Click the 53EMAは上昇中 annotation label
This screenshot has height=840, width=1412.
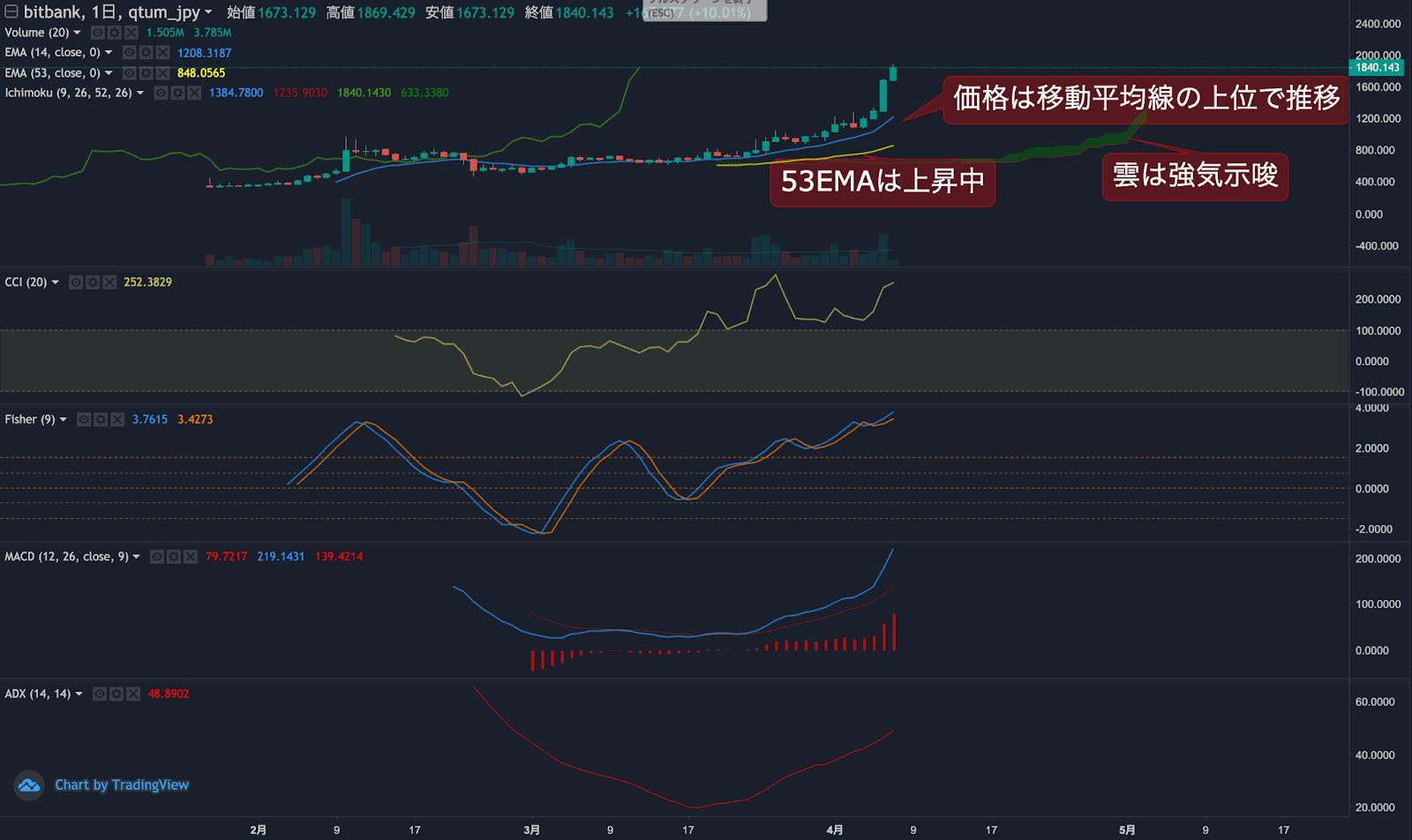point(882,184)
